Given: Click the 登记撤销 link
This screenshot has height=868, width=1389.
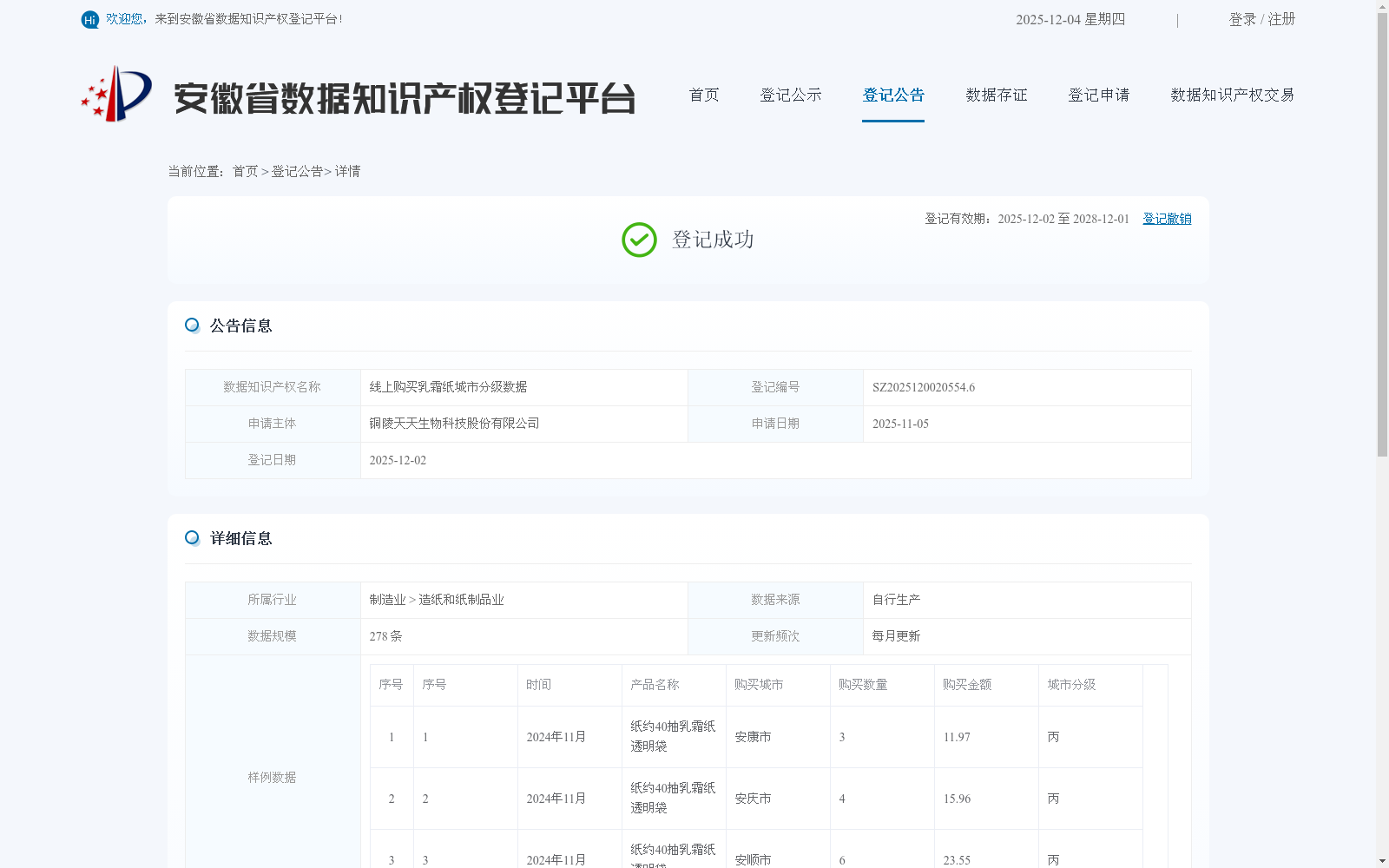Looking at the screenshot, I should click(1167, 219).
